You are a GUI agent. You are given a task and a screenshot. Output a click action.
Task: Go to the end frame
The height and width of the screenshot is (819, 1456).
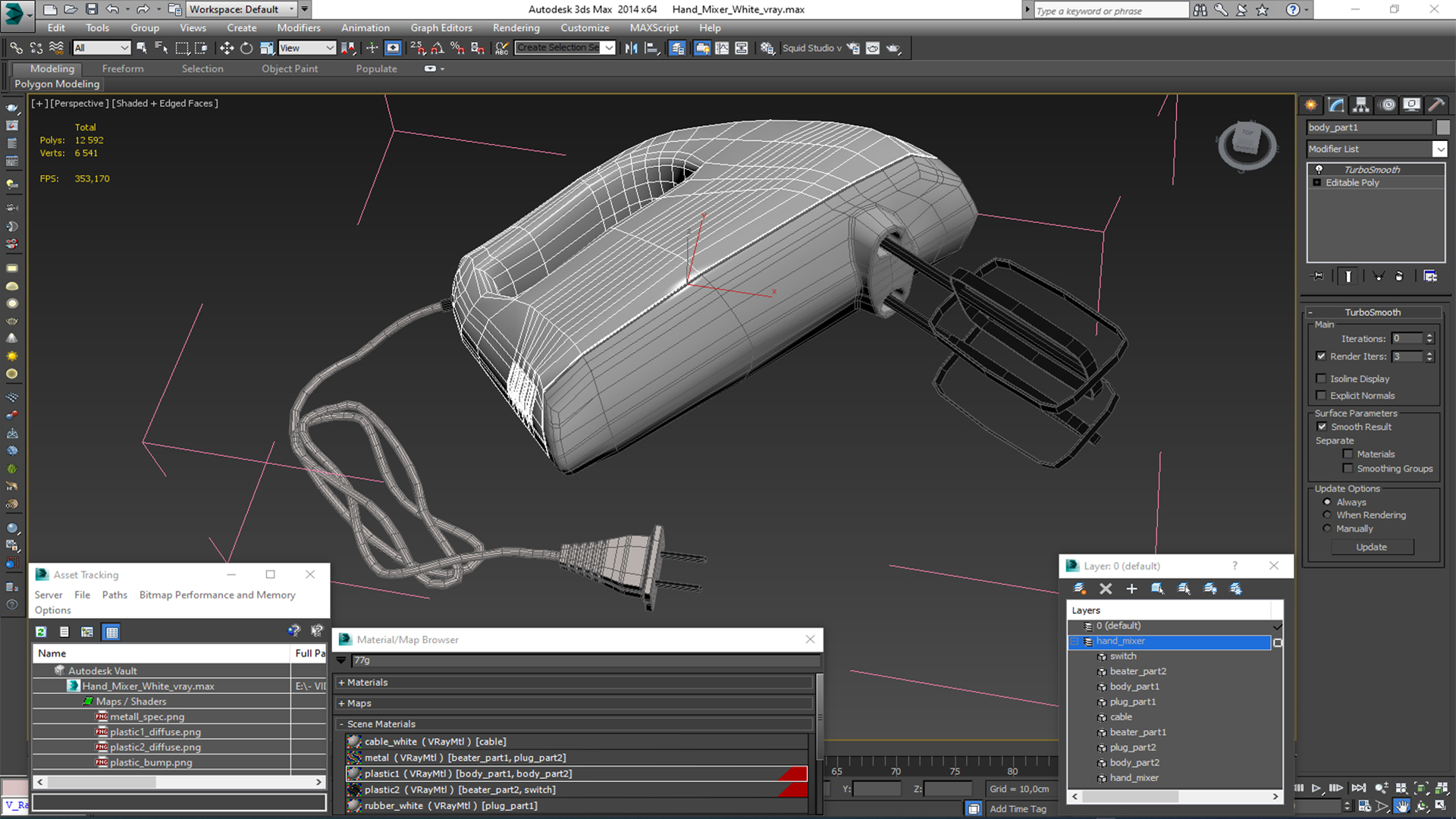point(1359,789)
